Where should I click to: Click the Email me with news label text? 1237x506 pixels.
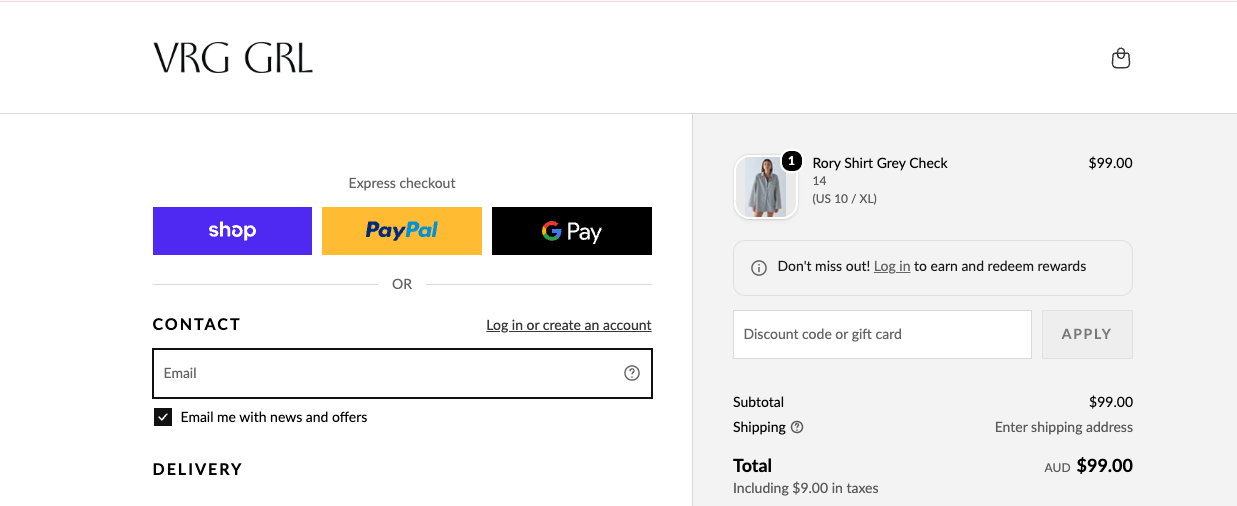tap(274, 417)
